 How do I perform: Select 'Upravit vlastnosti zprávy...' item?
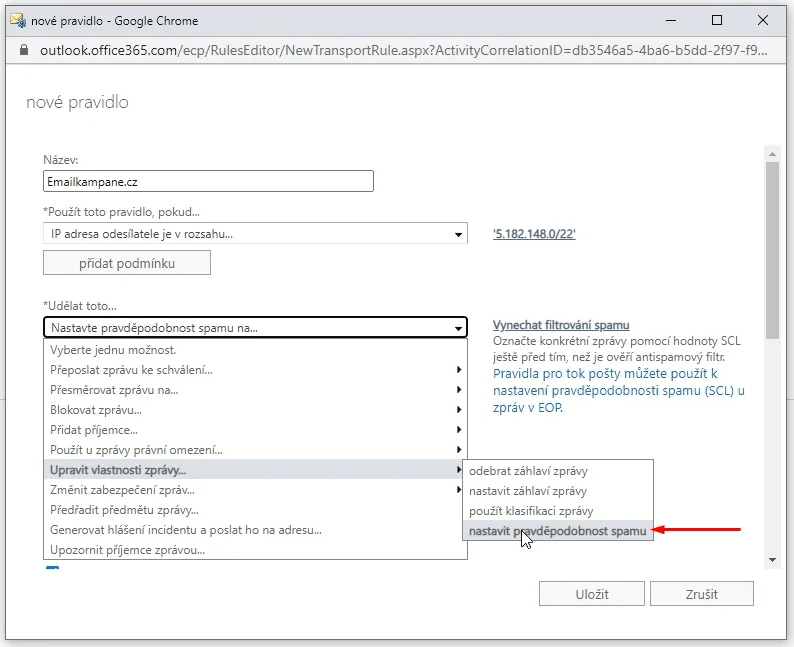255,470
